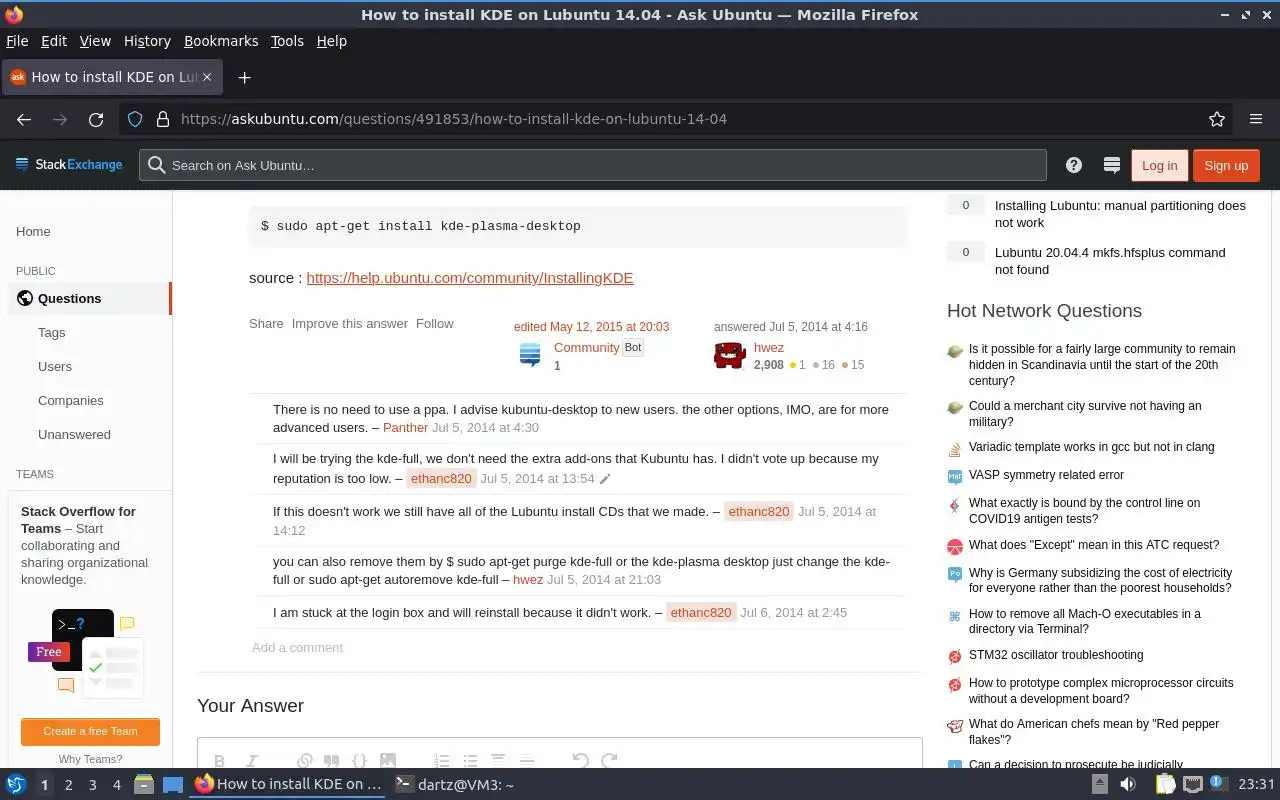Open the History menu
Viewport: 1280px width, 800px height.
[x=147, y=41]
